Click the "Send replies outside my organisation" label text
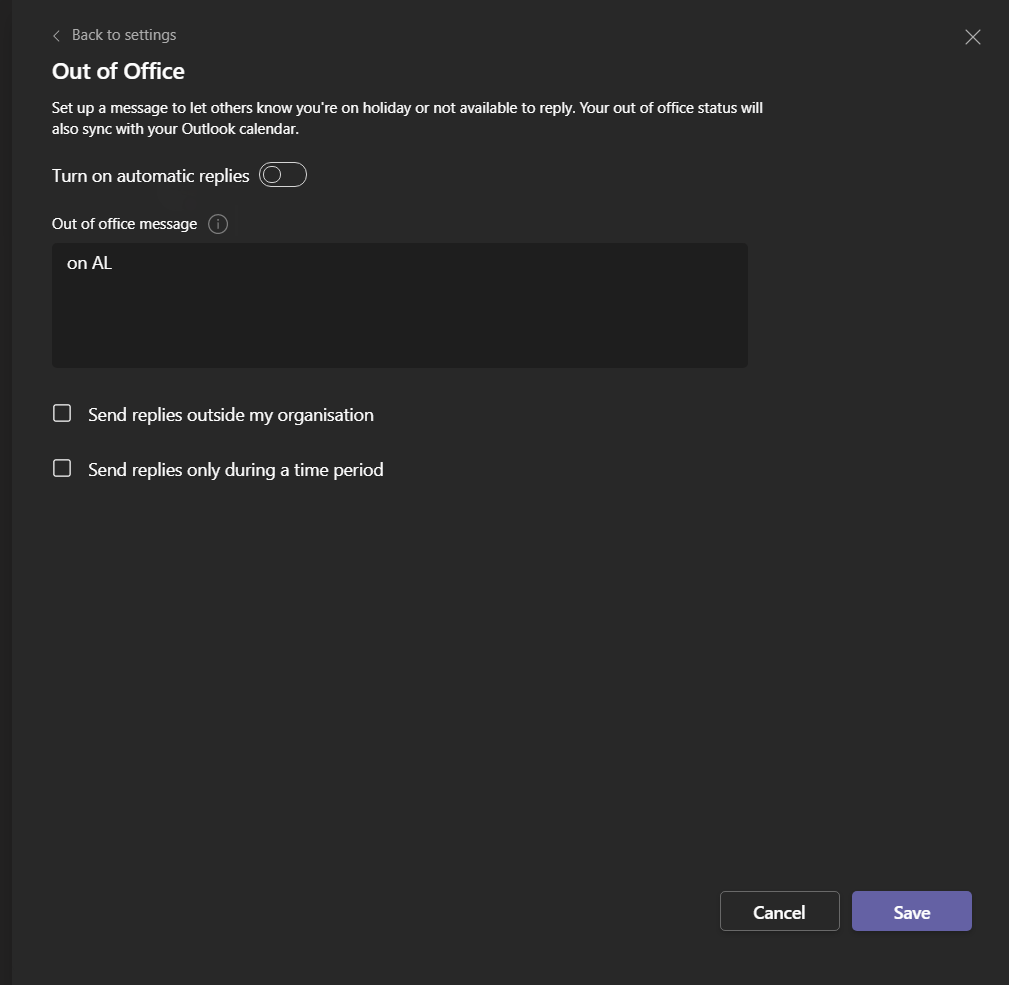Viewport: 1009px width, 985px height. [x=230, y=415]
